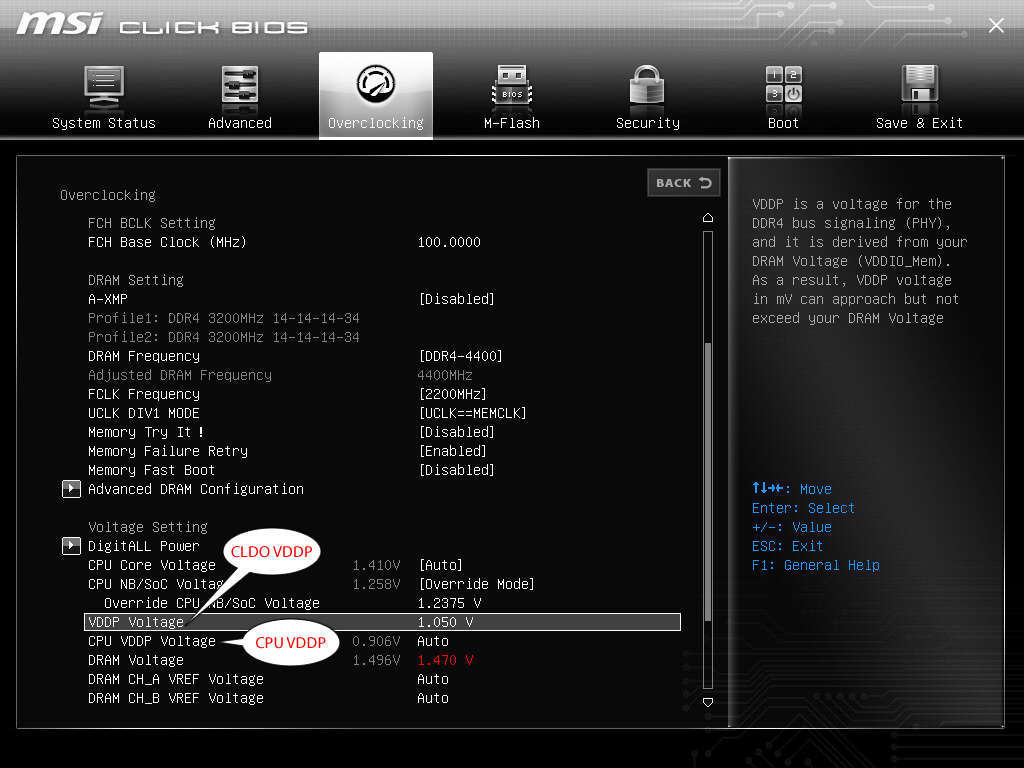This screenshot has height=768, width=1024.
Task: Edit VDDP Voltage value 1.050 V
Action: click(x=445, y=622)
